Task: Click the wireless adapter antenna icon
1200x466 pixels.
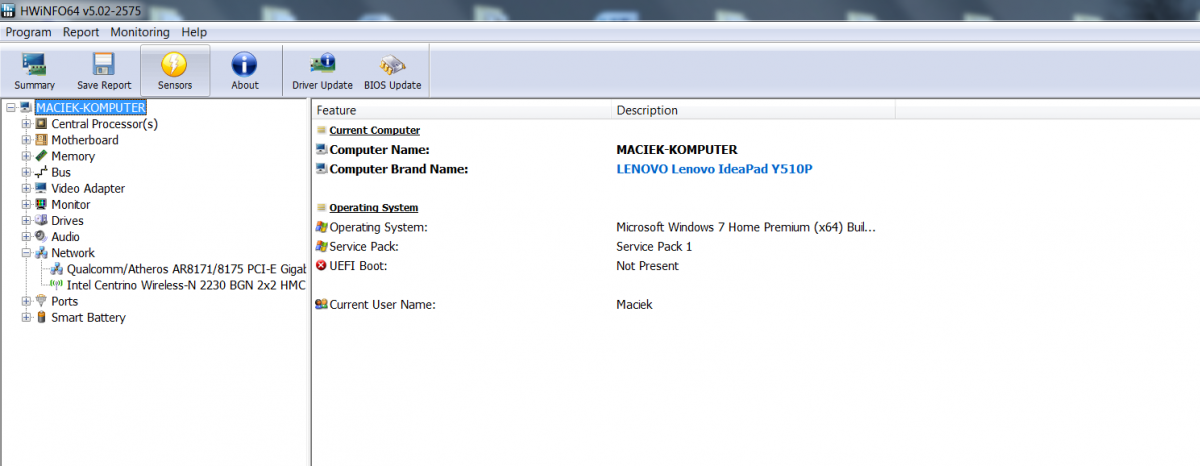Action: [x=57, y=285]
